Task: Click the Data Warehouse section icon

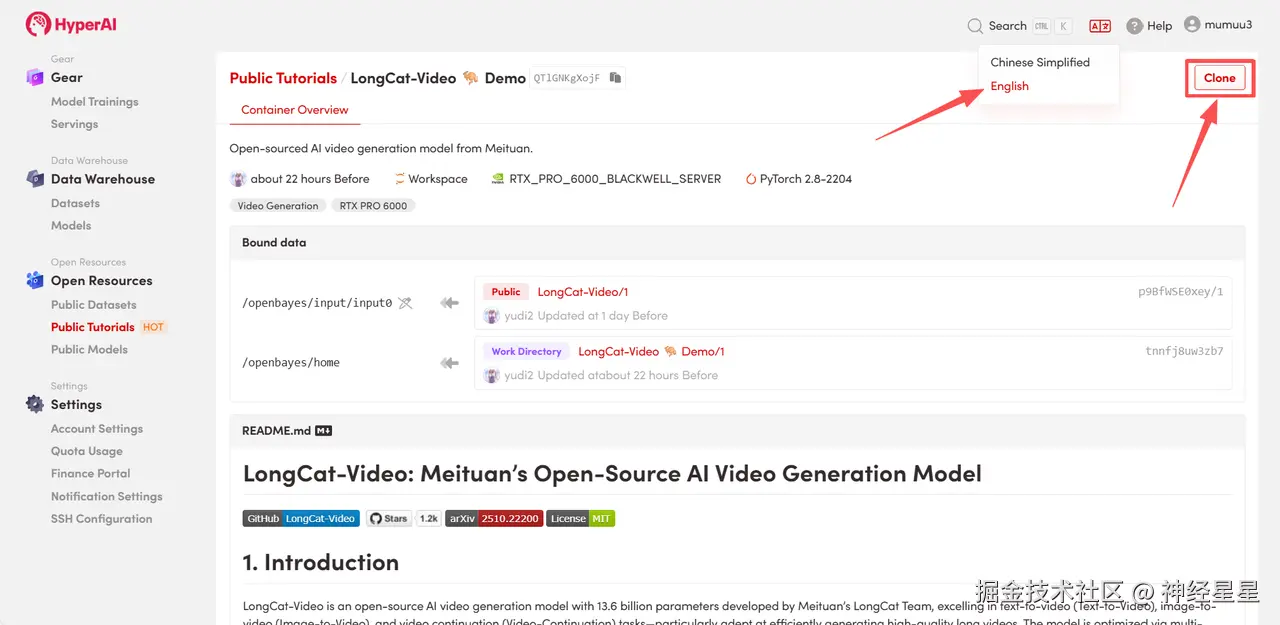Action: (x=35, y=179)
